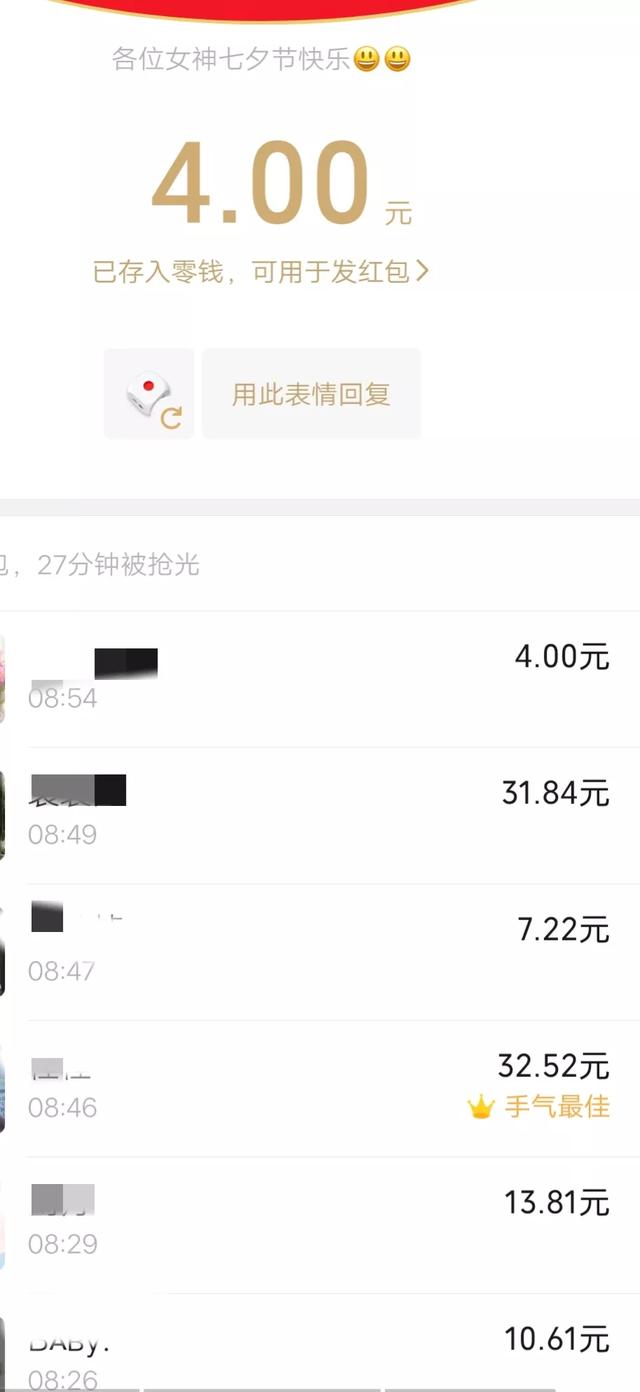
Task: Select the row with 32.52元
Action: 320,1089
